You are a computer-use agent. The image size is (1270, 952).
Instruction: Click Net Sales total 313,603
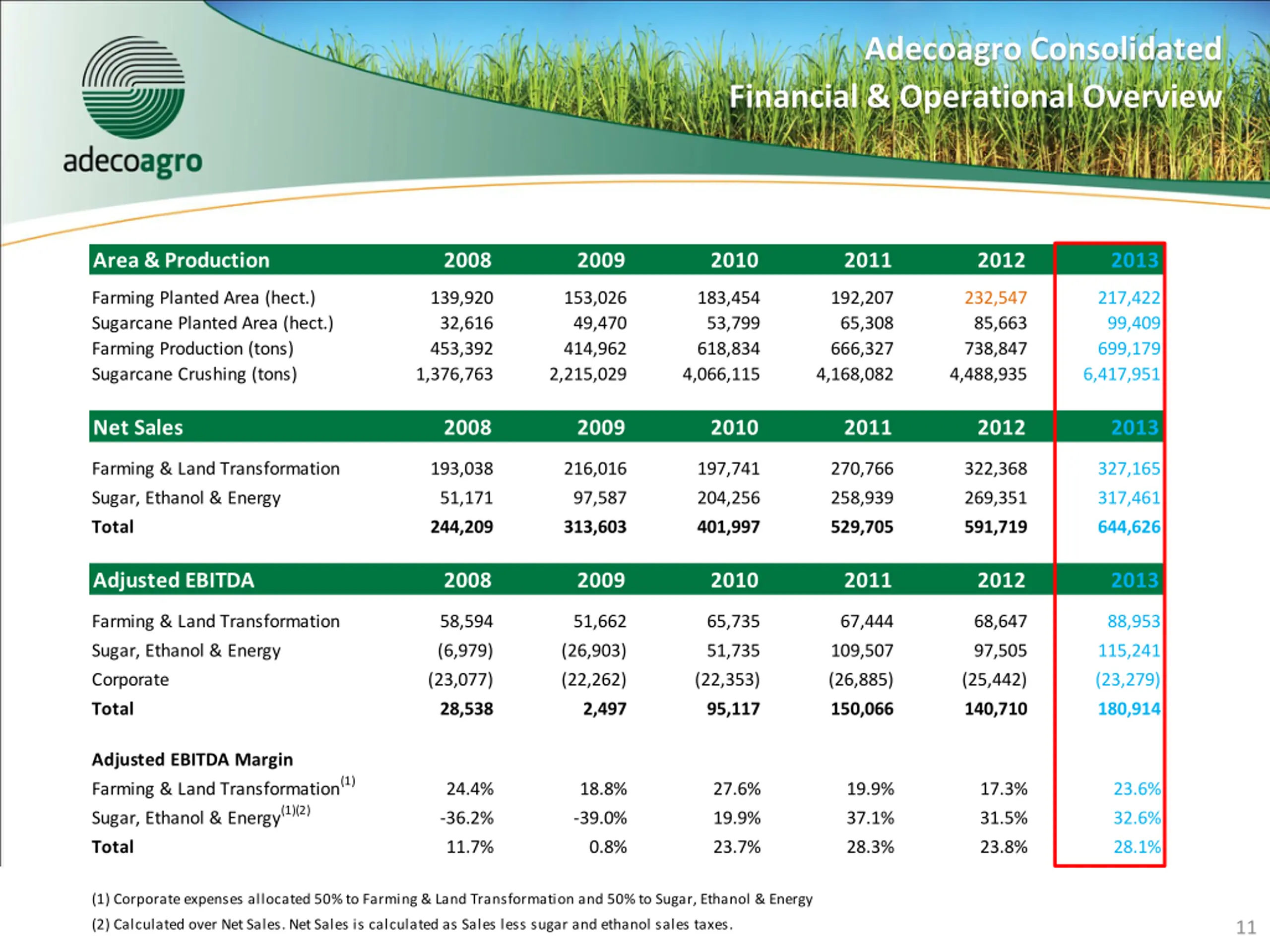pos(595,527)
